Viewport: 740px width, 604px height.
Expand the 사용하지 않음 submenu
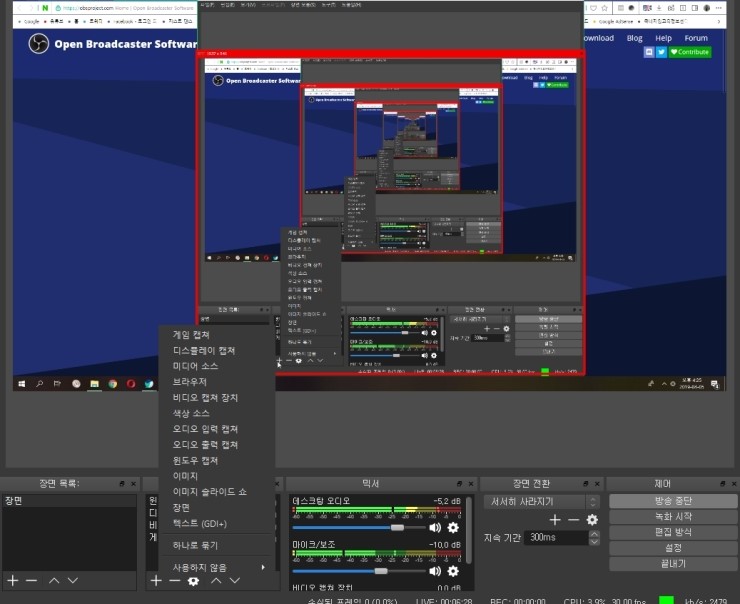217,567
